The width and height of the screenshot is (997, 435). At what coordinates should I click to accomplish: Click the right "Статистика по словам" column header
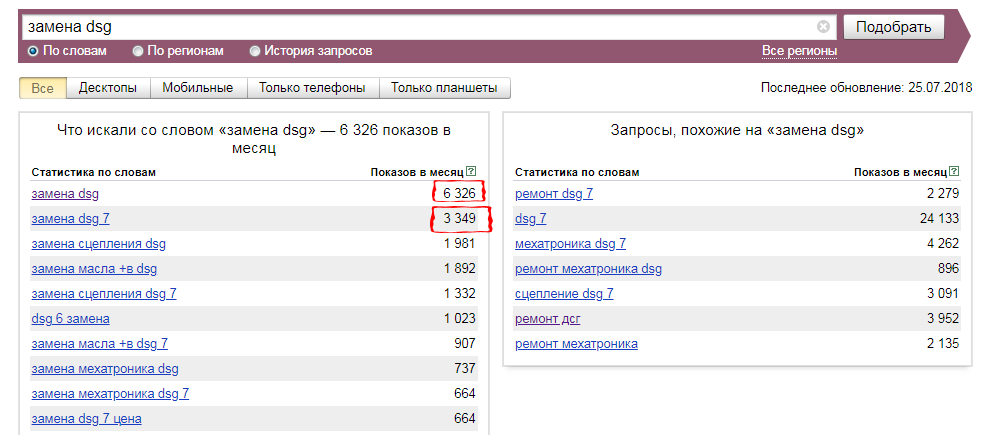577,172
